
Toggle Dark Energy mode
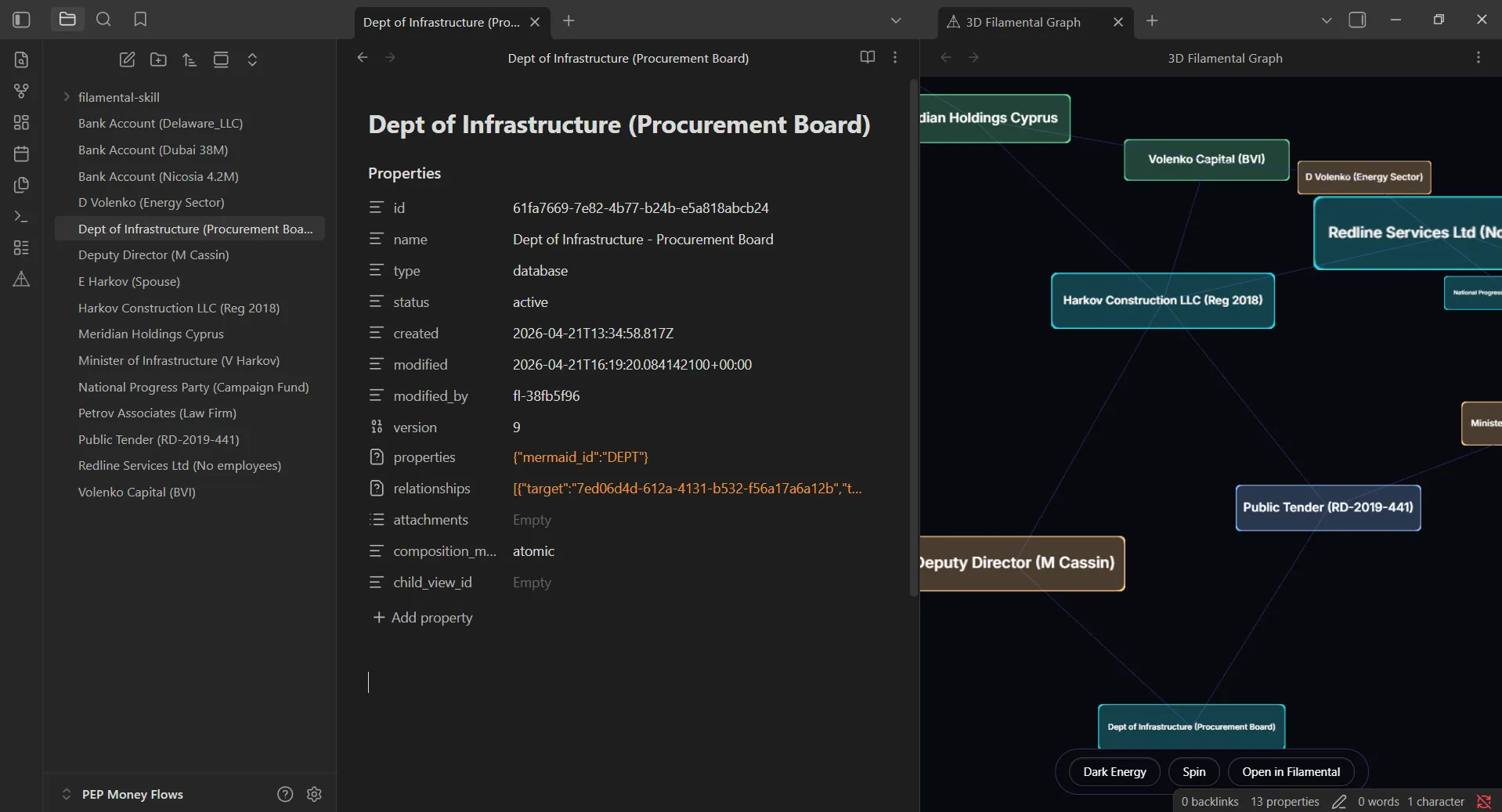(1114, 771)
